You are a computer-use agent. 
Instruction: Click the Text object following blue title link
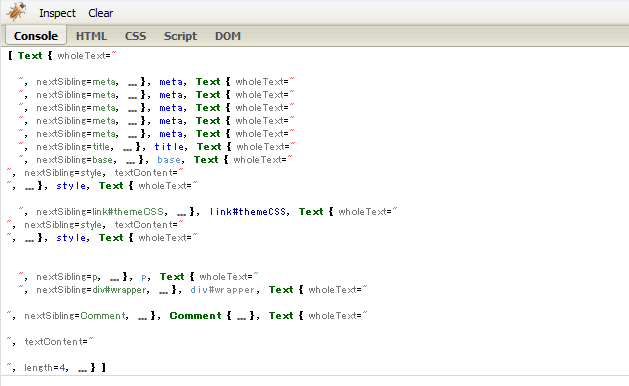209,147
